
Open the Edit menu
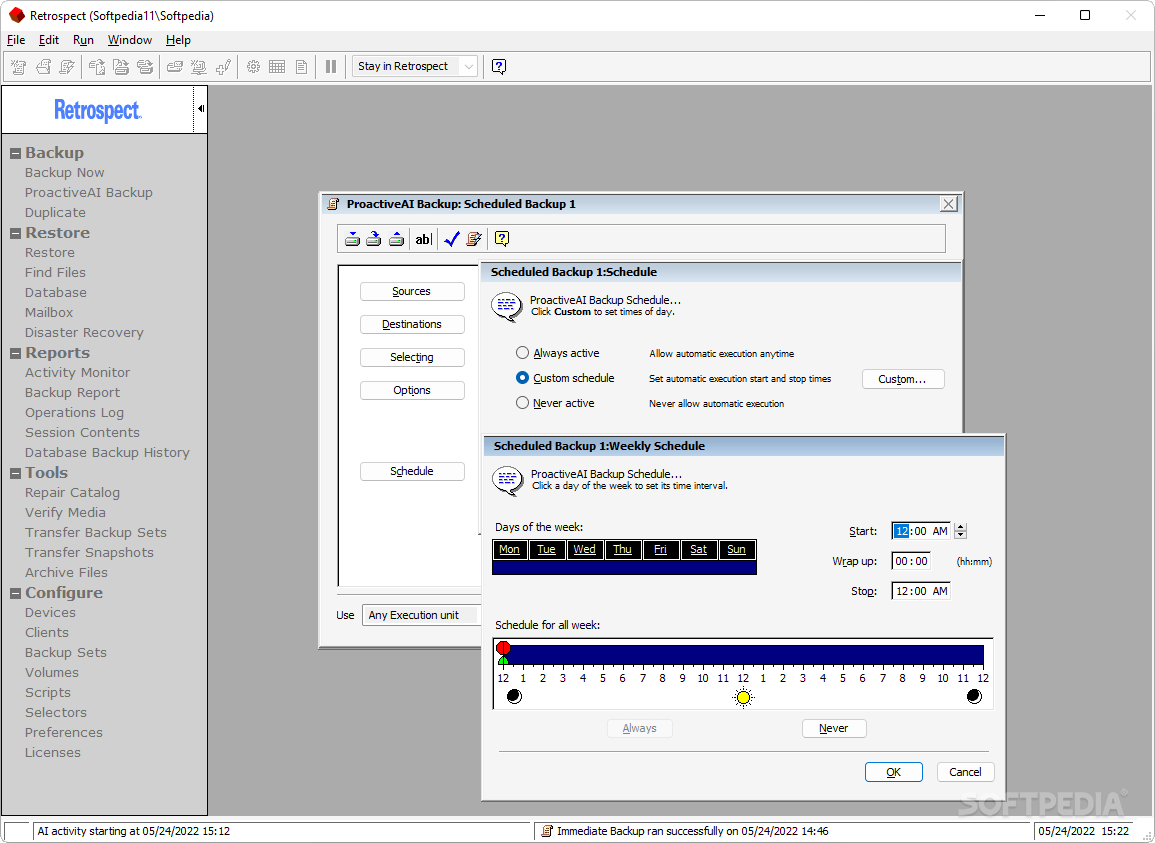tap(49, 40)
